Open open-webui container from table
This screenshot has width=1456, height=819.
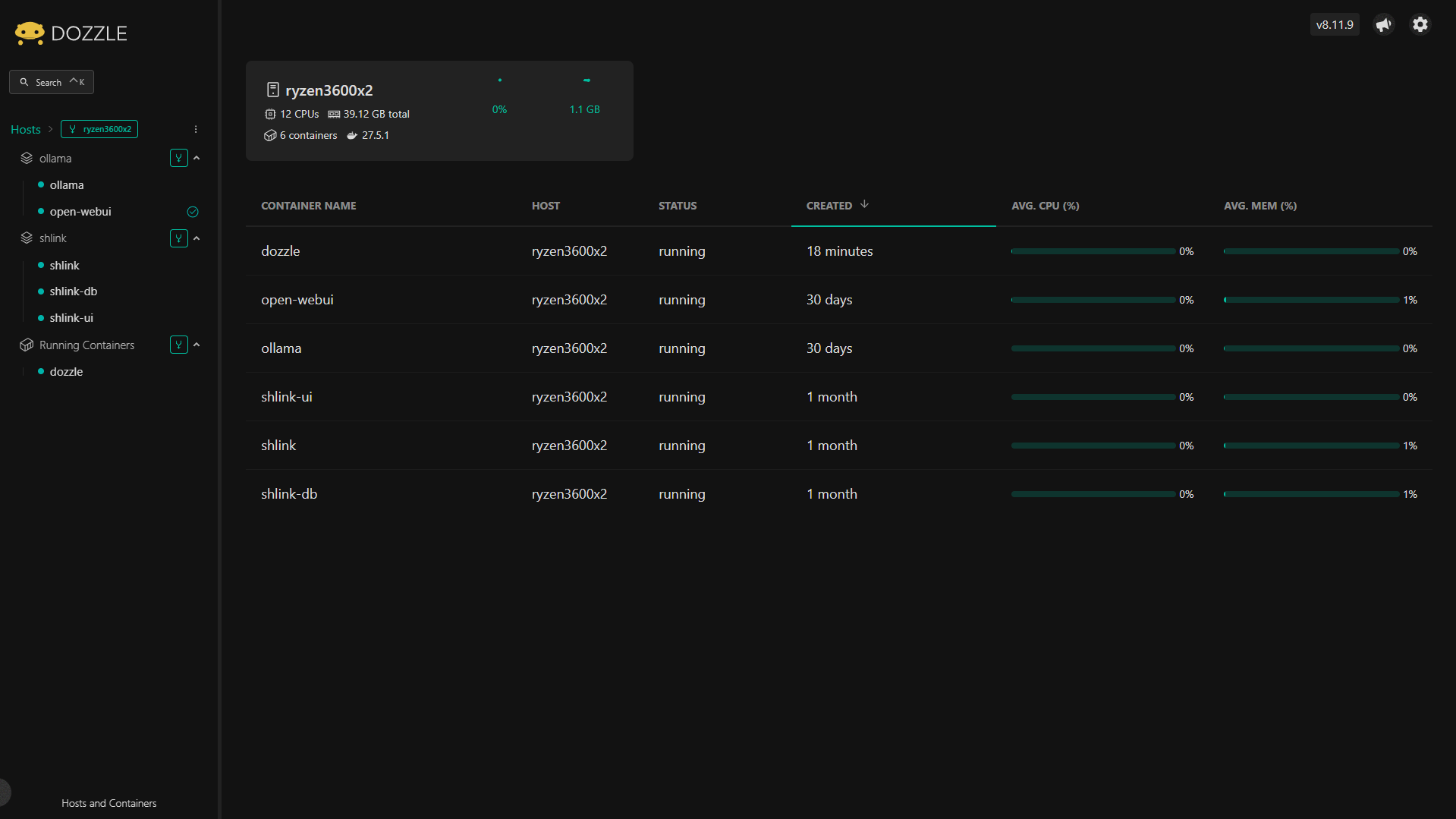click(297, 300)
